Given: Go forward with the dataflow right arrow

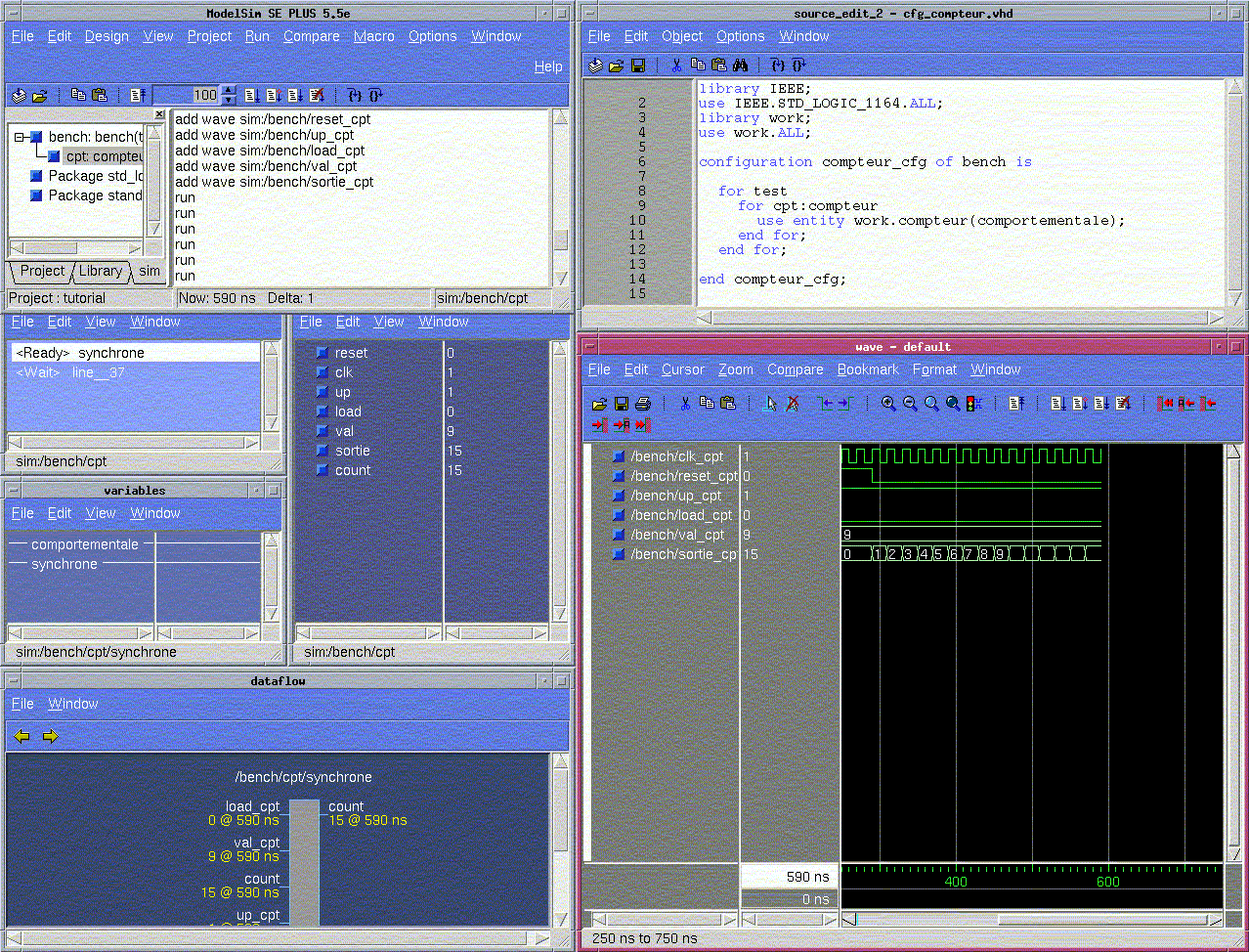Looking at the screenshot, I should click(x=50, y=736).
